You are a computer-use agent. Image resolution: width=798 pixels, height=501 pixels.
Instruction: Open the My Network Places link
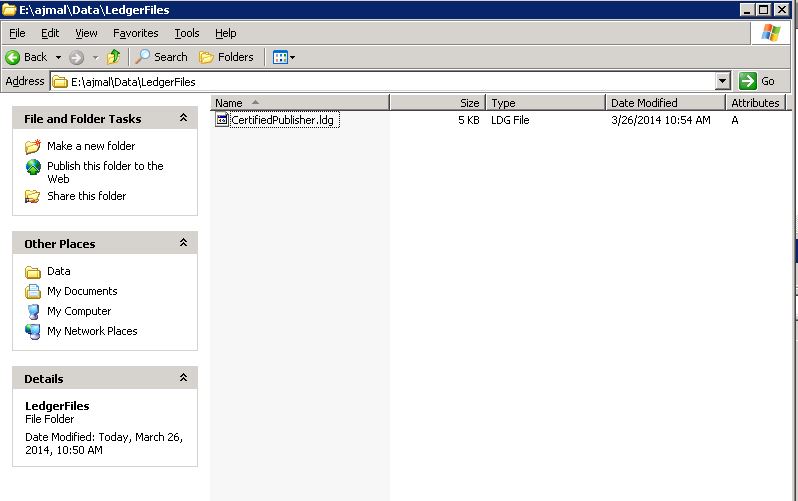[92, 331]
